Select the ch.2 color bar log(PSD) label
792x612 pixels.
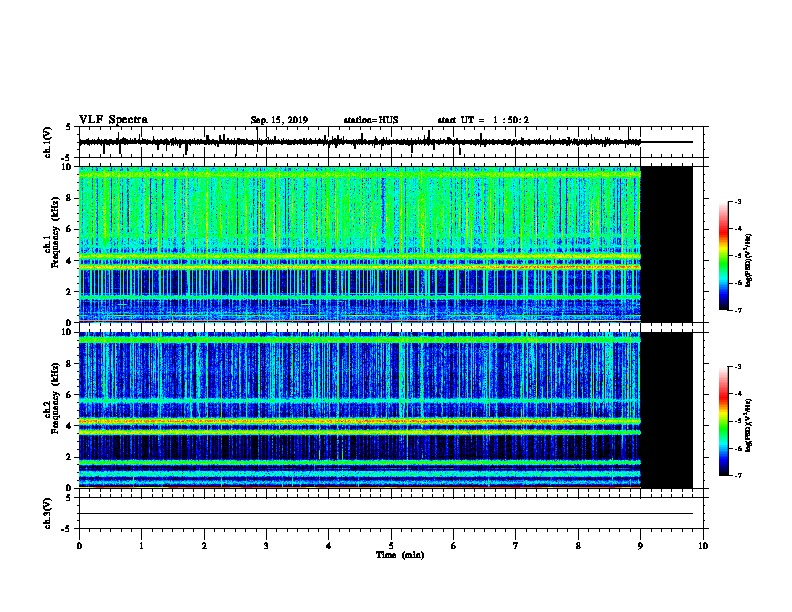(748, 425)
